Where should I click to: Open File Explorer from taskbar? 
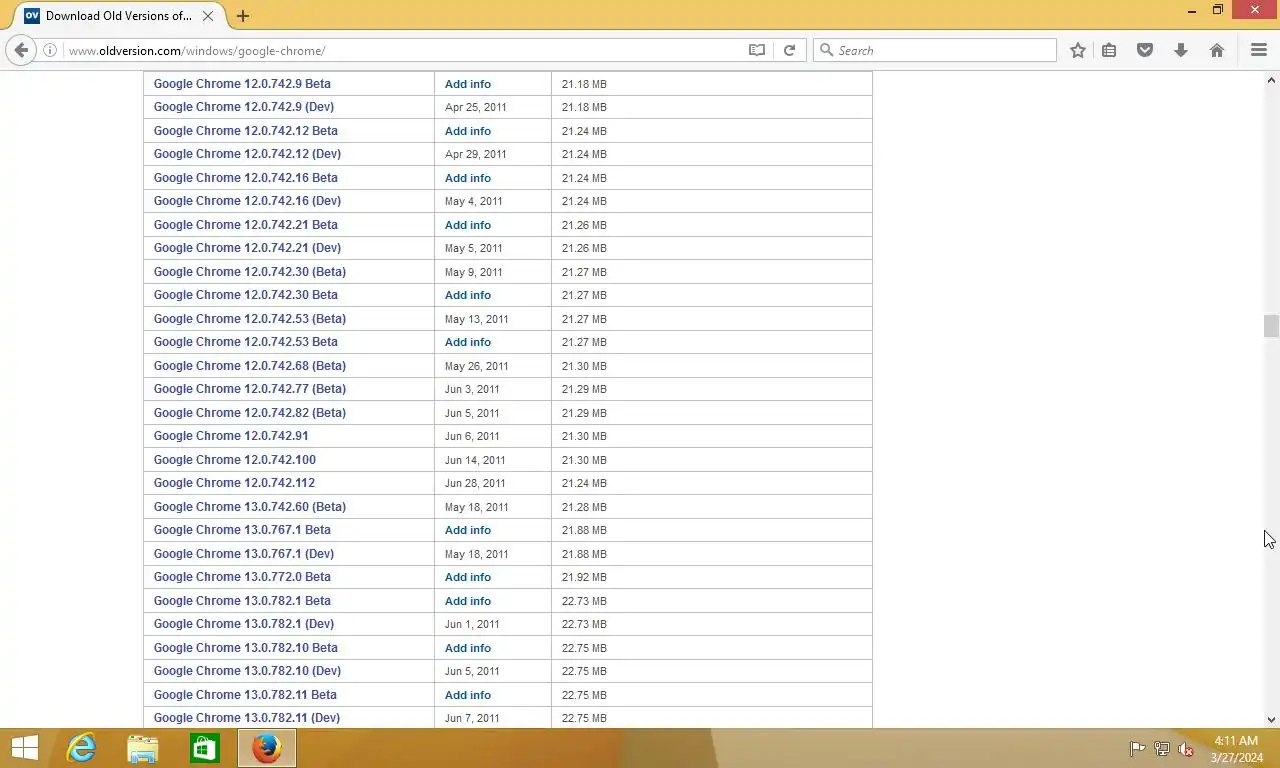tap(143, 748)
